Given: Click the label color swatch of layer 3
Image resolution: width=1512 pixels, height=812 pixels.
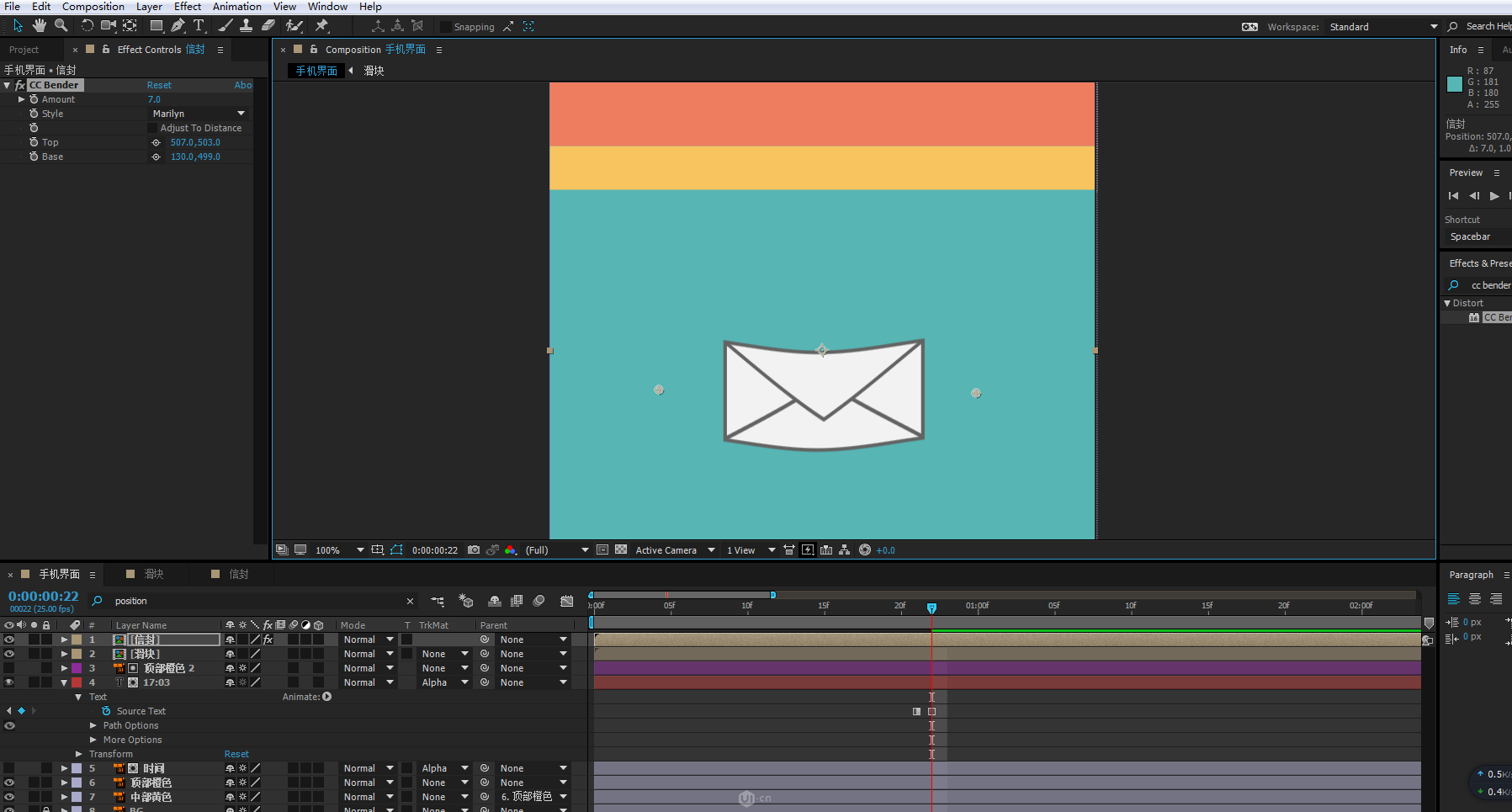Looking at the screenshot, I should point(77,668).
